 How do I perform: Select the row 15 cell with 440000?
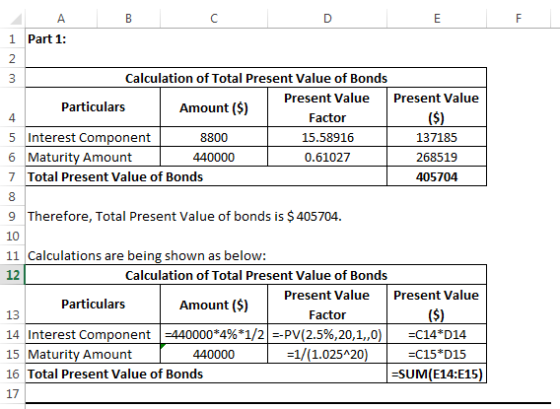(x=214, y=354)
